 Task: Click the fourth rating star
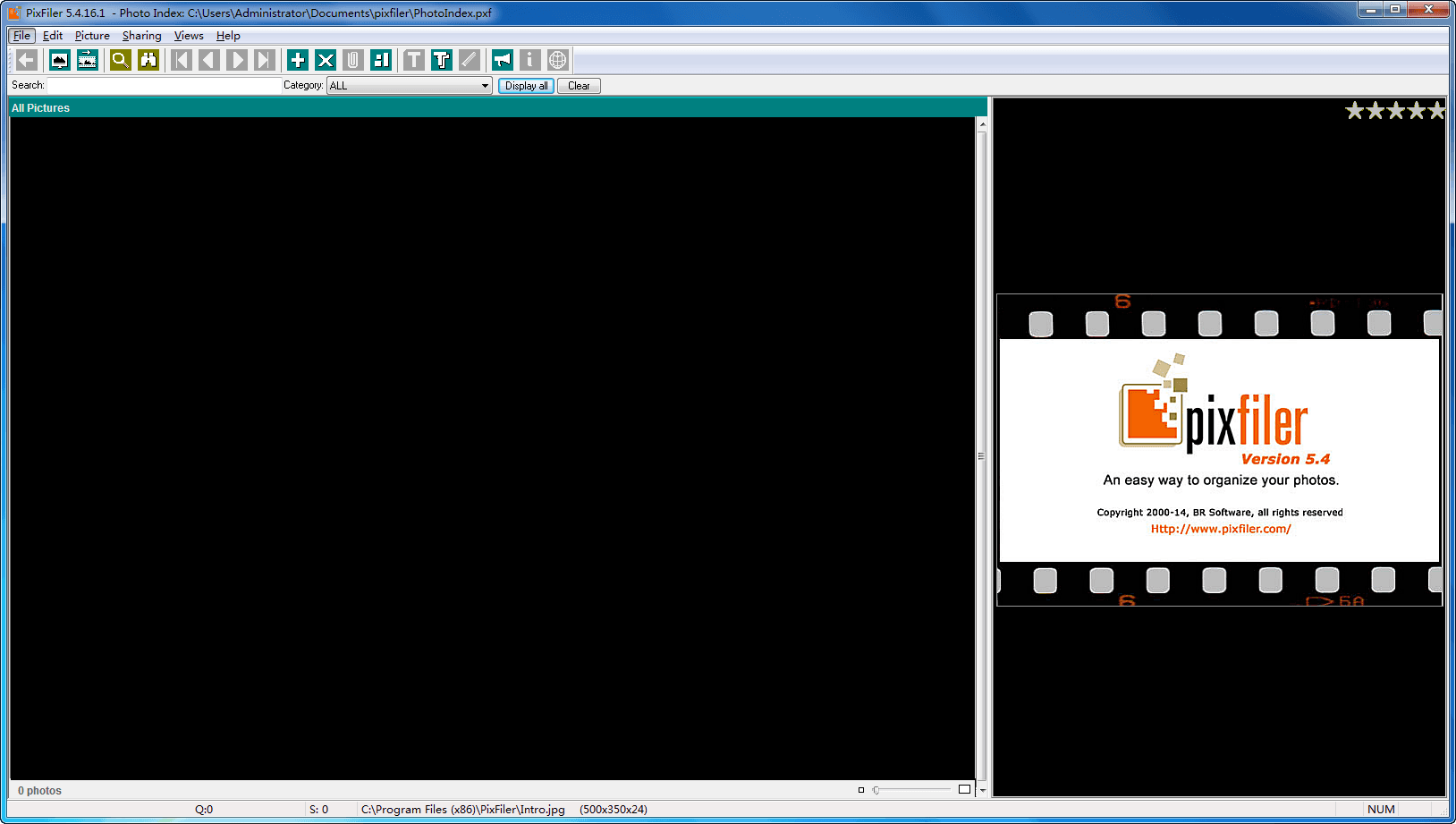click(1417, 110)
